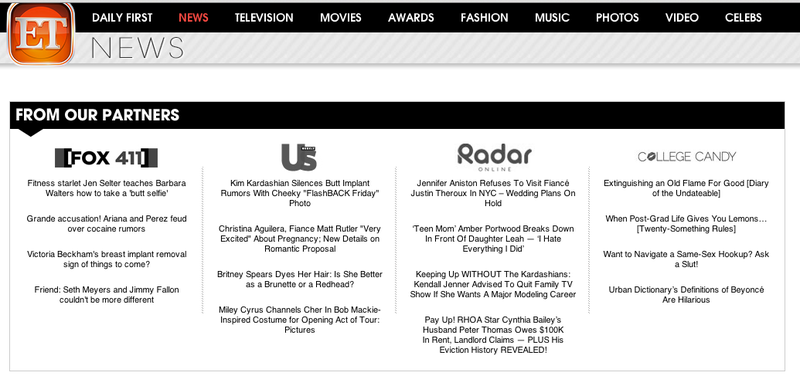Read the Jen Selter butt selfie story
Image resolution: width=800 pixels, height=386 pixels.
pyautogui.click(x=107, y=188)
